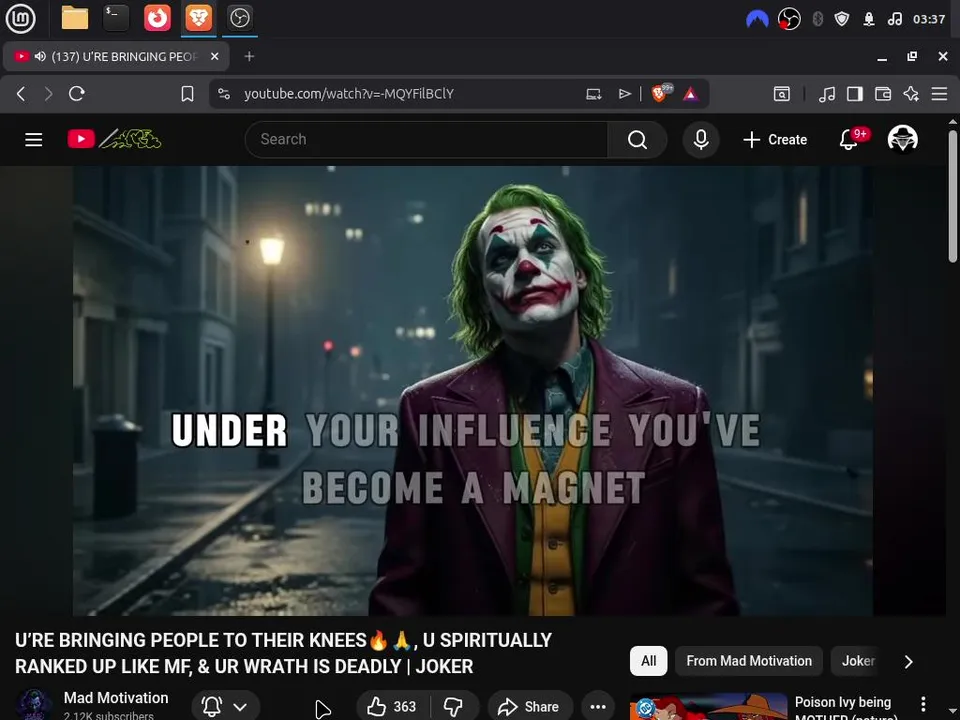
Task: Open the NordVPN tray icon
Action: click(757, 19)
